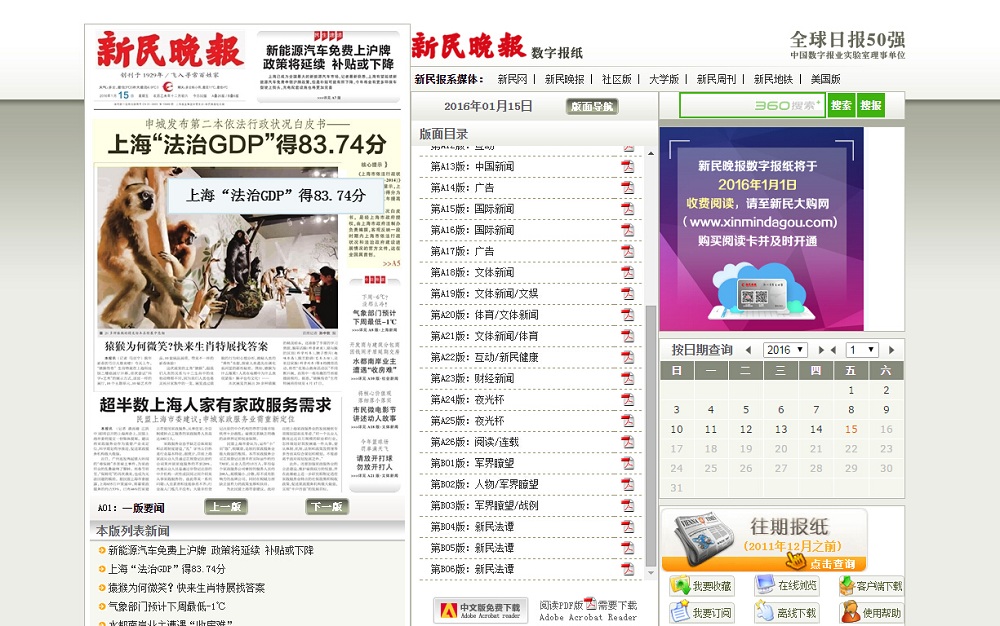1000x626 pixels.
Task: Open article 新能源汽车免费上沪牌 in list
Action: coord(211,550)
